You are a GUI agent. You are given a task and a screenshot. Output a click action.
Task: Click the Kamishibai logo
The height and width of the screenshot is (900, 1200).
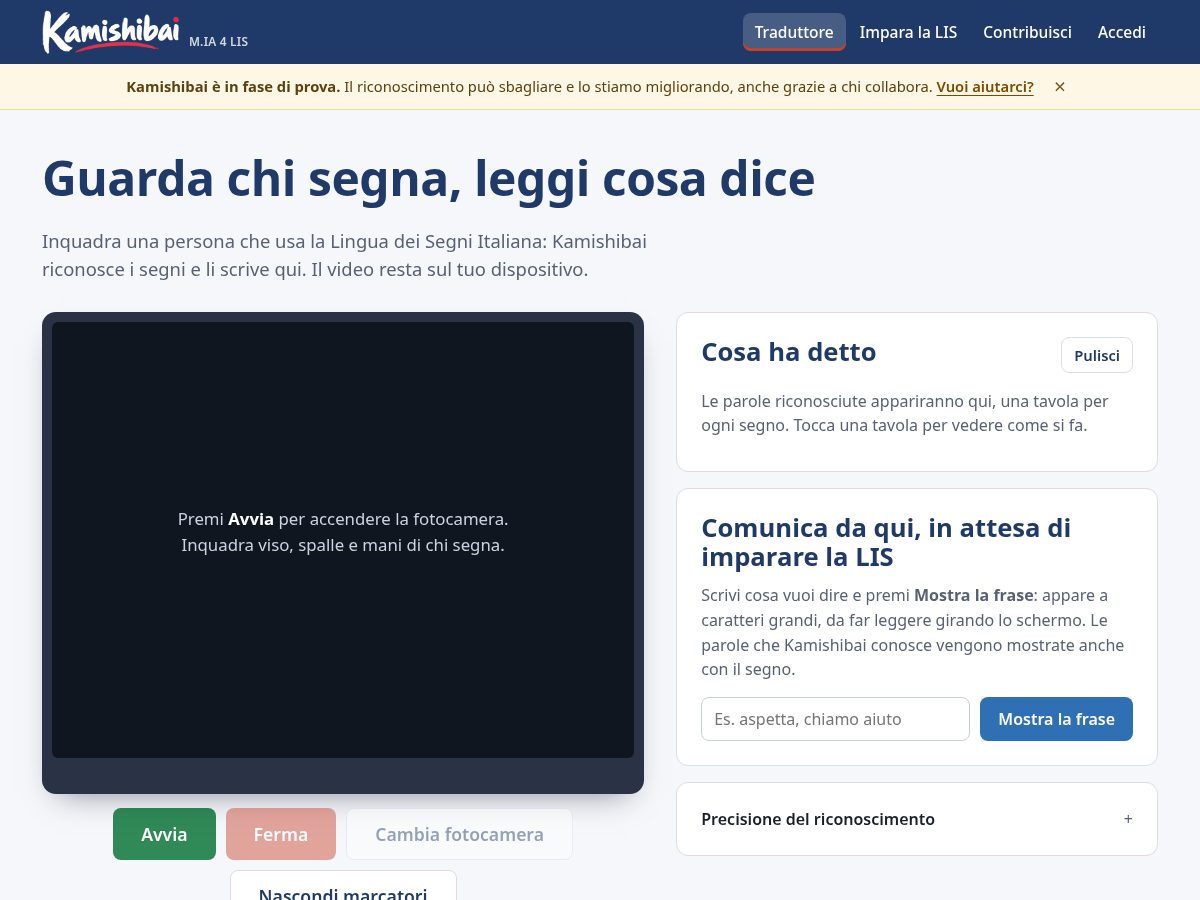click(x=111, y=32)
